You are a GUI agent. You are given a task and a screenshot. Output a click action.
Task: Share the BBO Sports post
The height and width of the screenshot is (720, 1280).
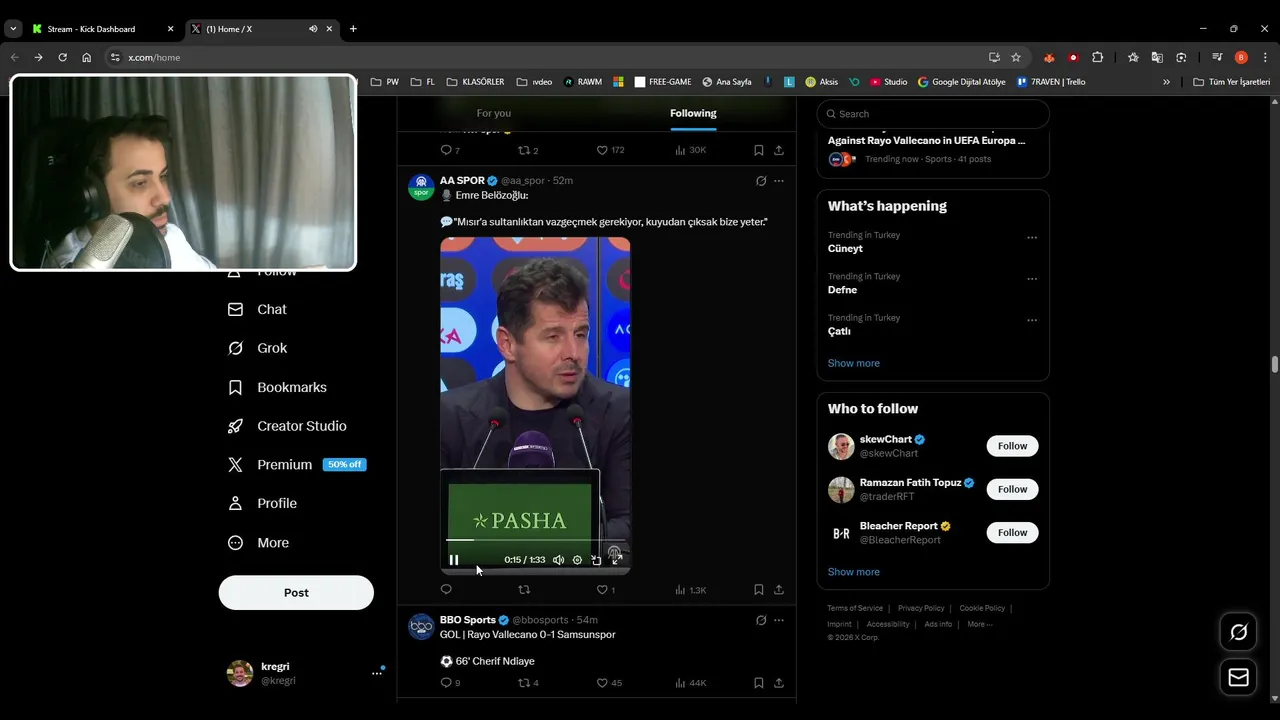[x=779, y=683]
